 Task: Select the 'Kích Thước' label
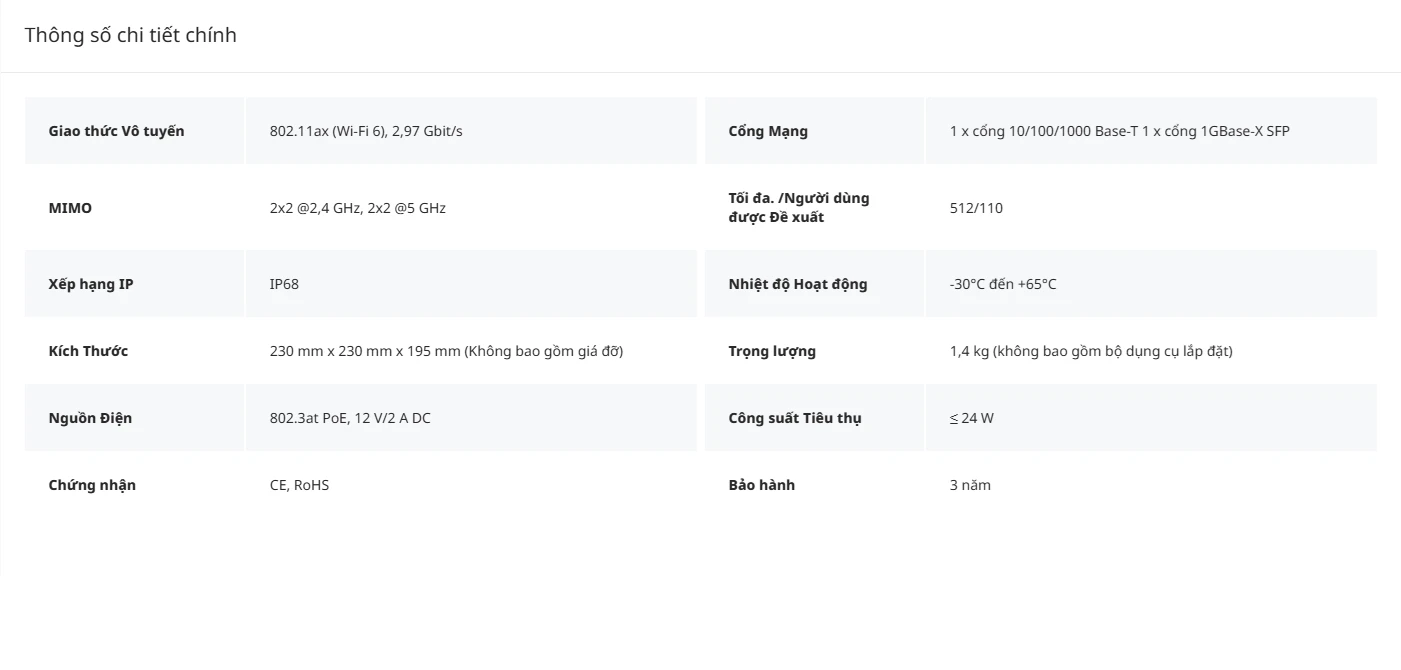[x=88, y=351]
